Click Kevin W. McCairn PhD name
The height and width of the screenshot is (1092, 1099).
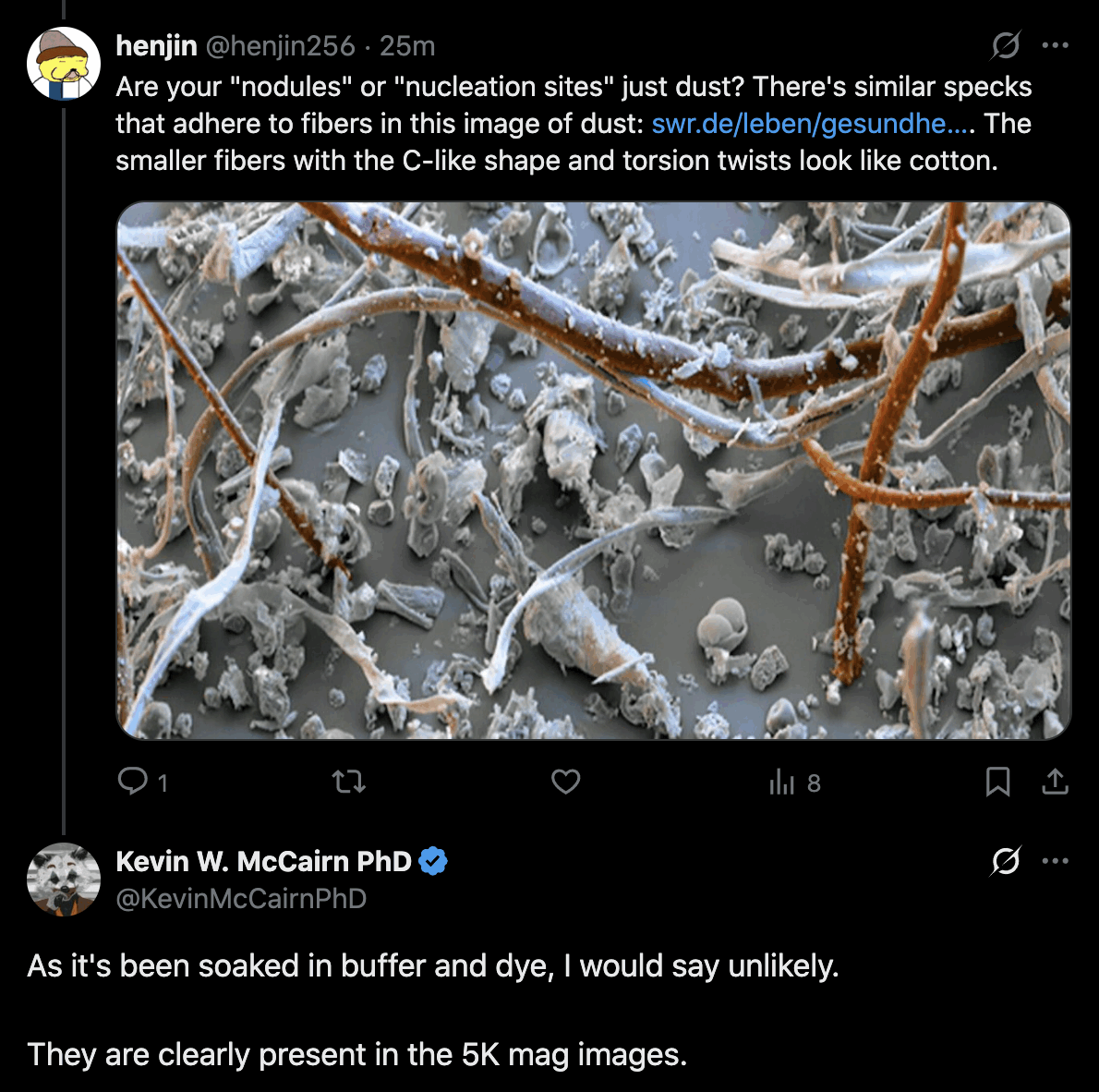click(x=263, y=861)
